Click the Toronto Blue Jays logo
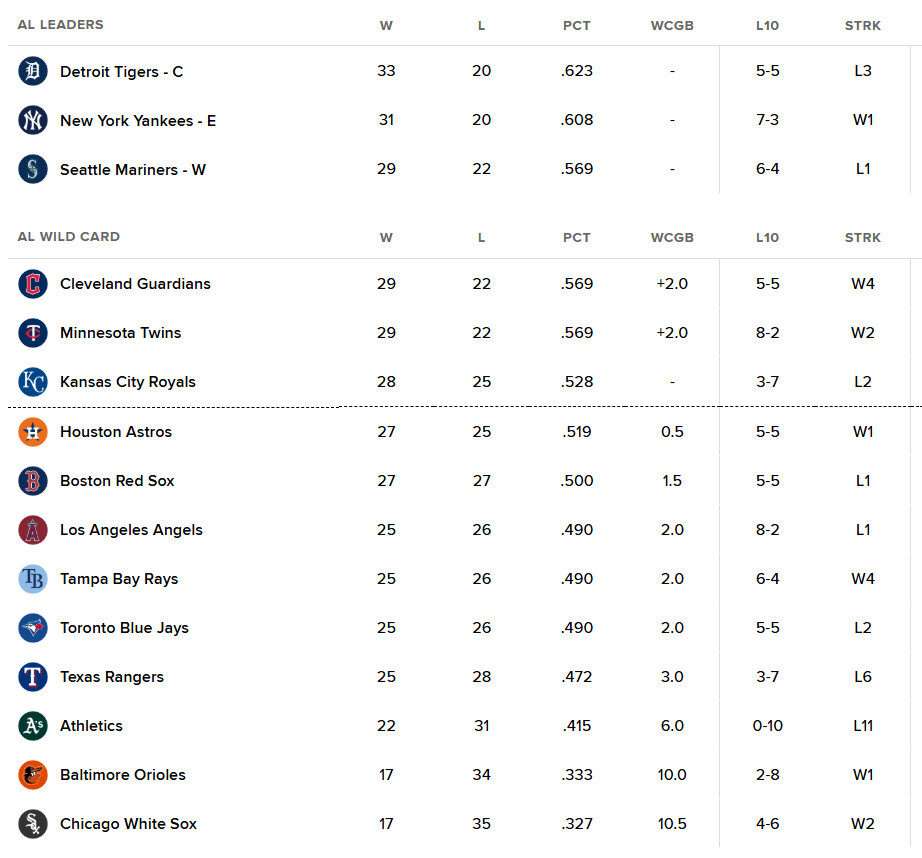922x858 pixels. (x=33, y=627)
